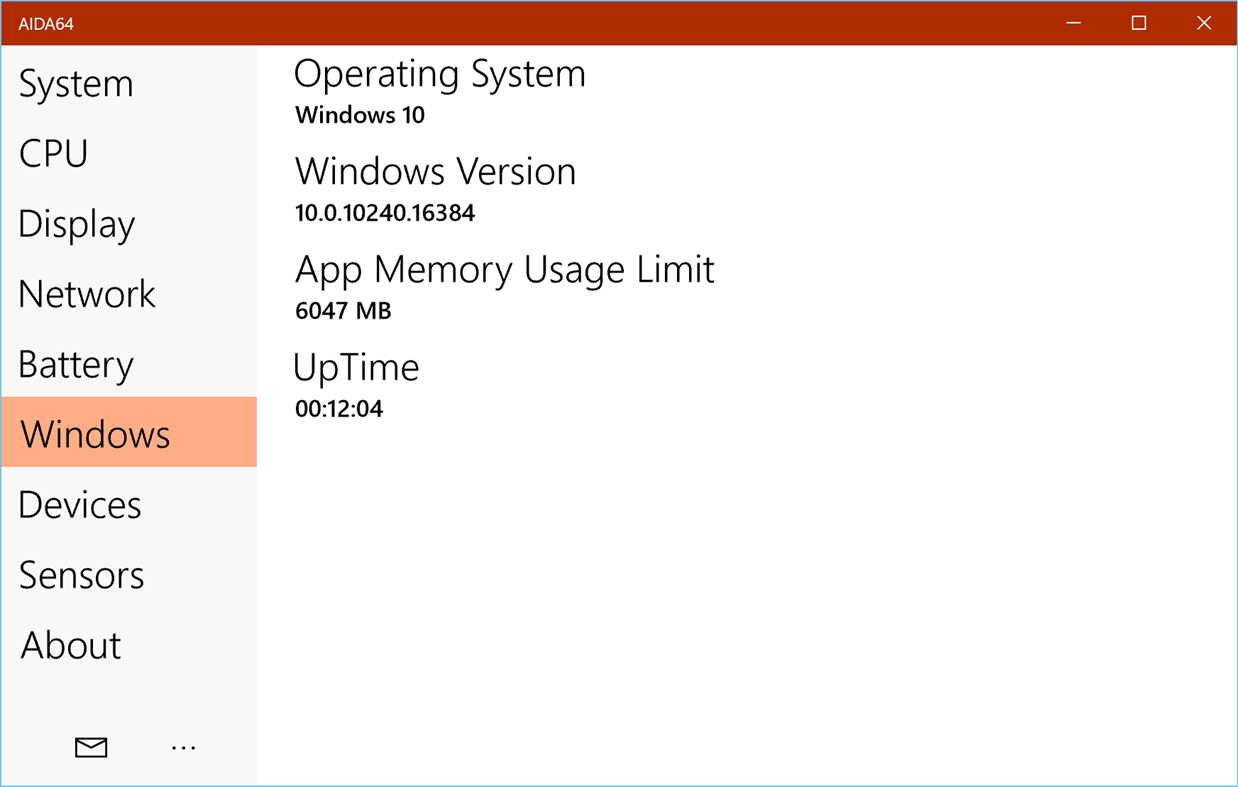The height and width of the screenshot is (787, 1238).
Task: Click the Windows Version heading
Action: point(435,171)
